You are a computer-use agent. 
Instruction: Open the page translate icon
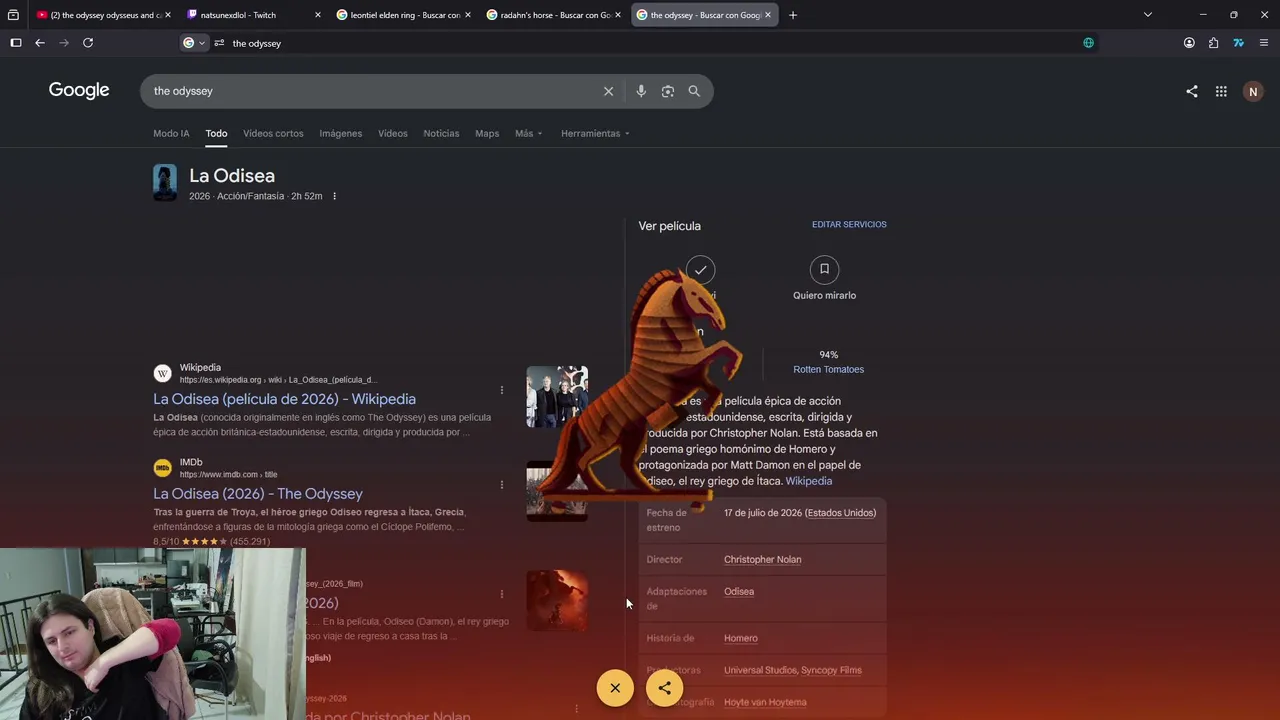point(1088,43)
